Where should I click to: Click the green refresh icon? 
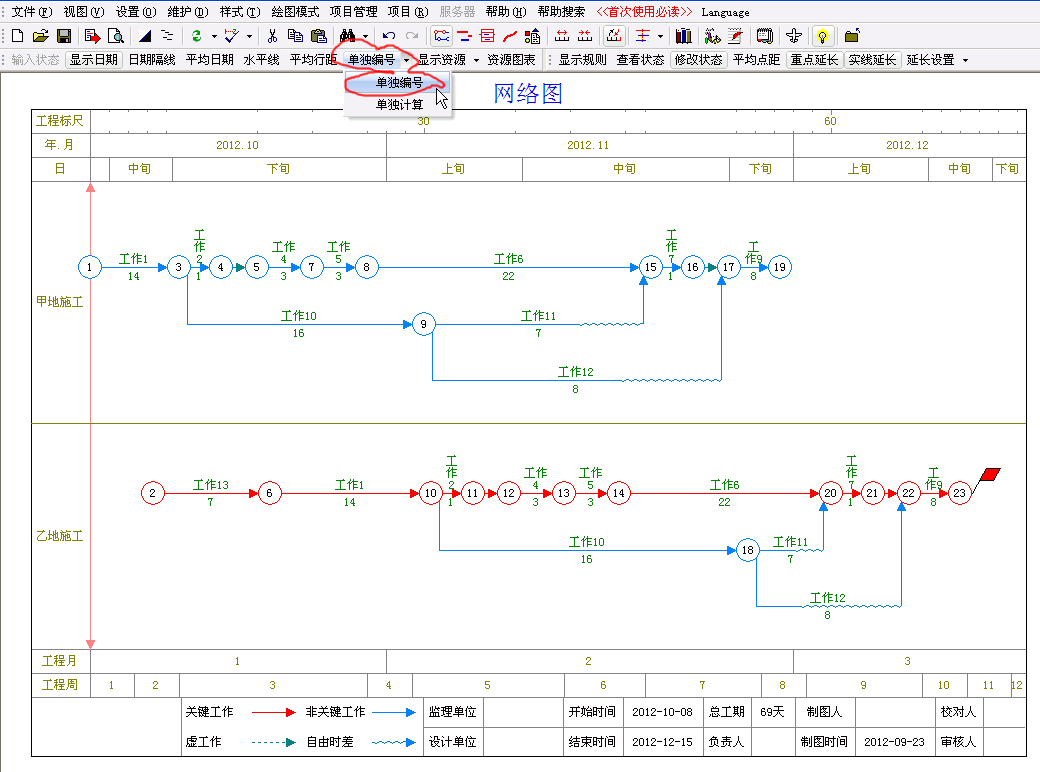point(196,36)
